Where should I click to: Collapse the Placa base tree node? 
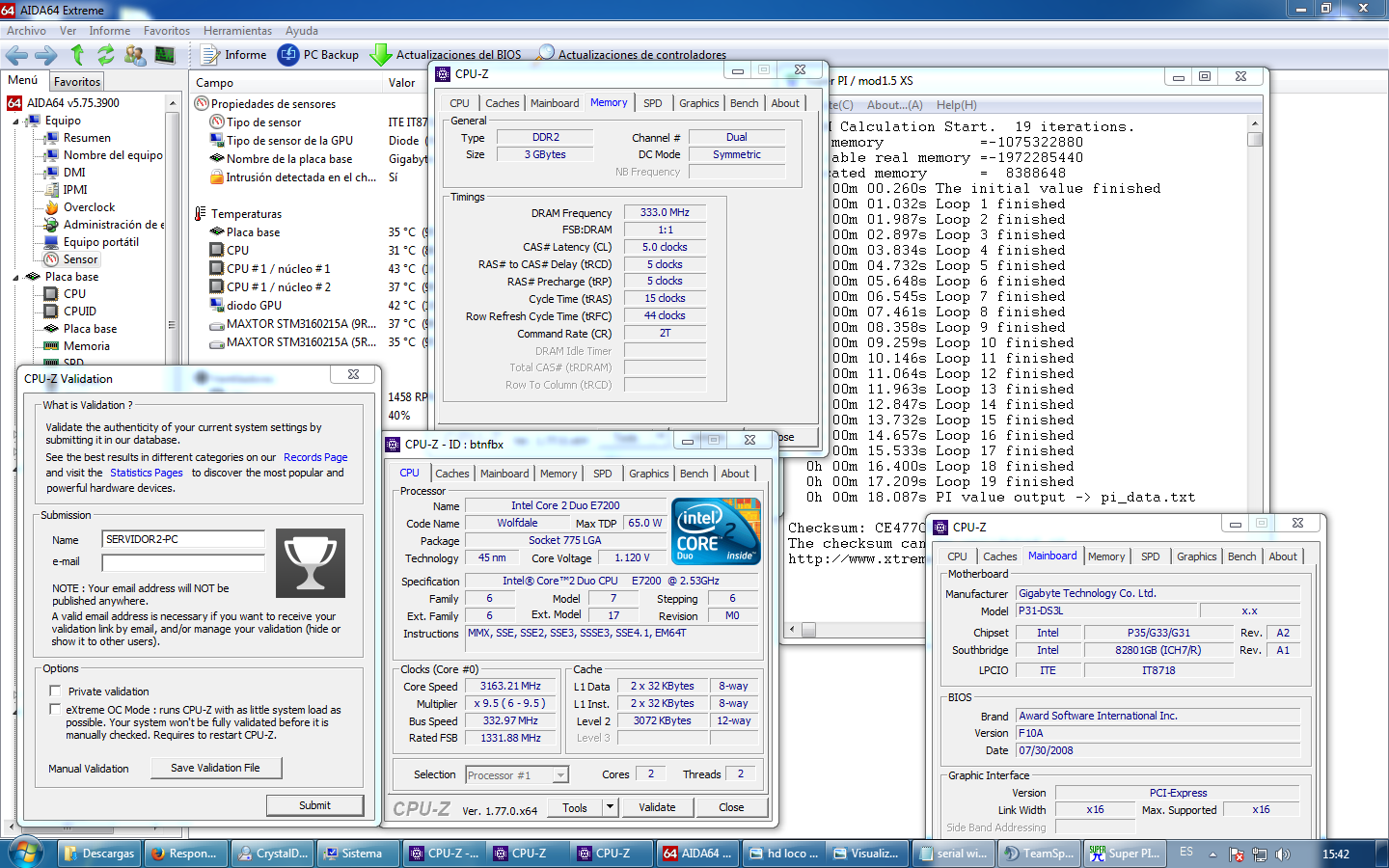coord(16,278)
